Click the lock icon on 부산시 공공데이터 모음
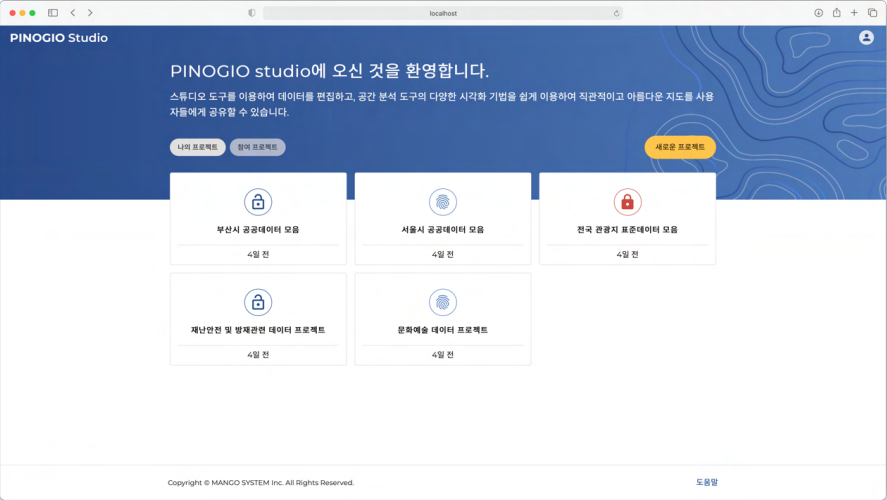 (x=258, y=202)
